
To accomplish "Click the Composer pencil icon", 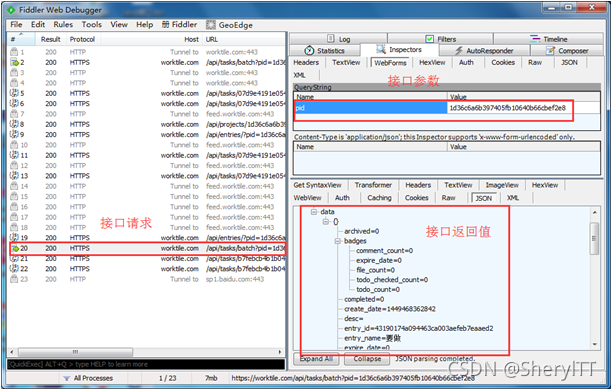I will (x=550, y=50).
